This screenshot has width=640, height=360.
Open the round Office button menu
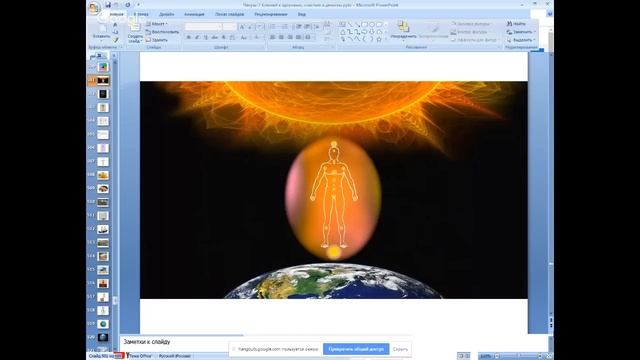pos(94,7)
